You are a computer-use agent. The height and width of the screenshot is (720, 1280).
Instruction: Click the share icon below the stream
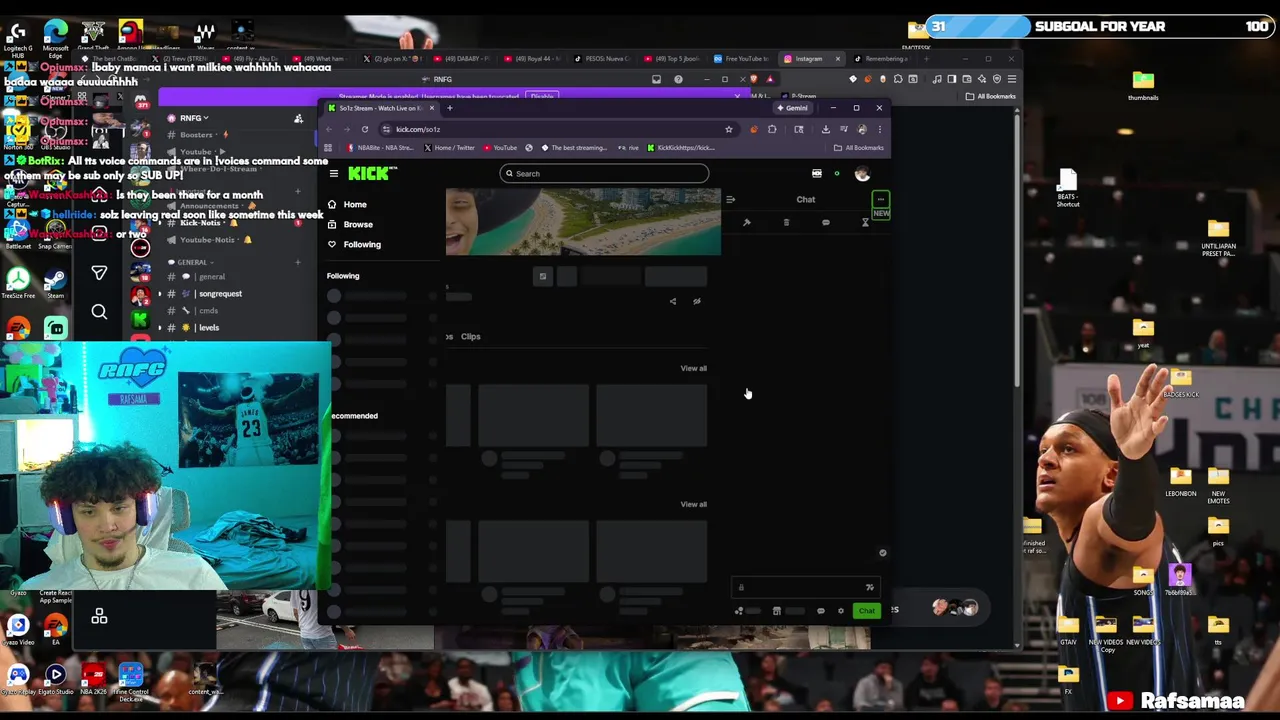(672, 301)
